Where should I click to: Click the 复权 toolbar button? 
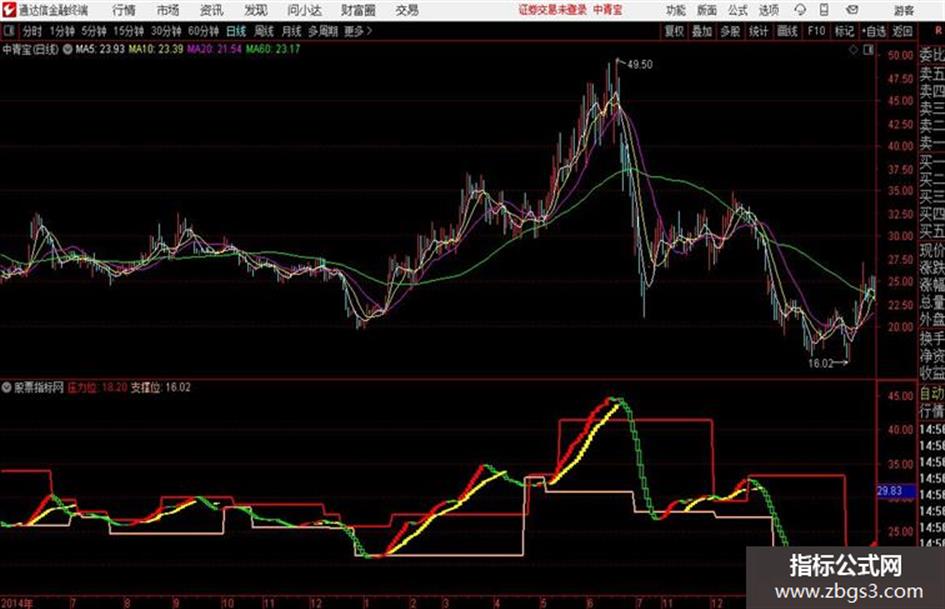pos(674,31)
